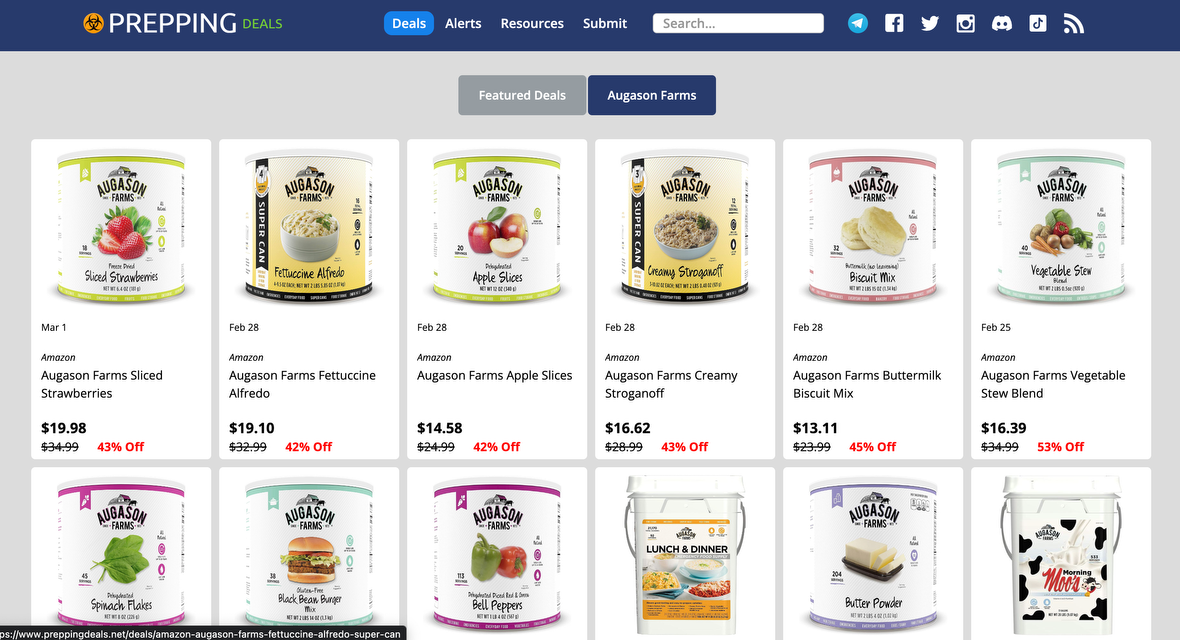Click the Creamy Stroganoff can image
This screenshot has height=640, width=1180.
coord(685,226)
